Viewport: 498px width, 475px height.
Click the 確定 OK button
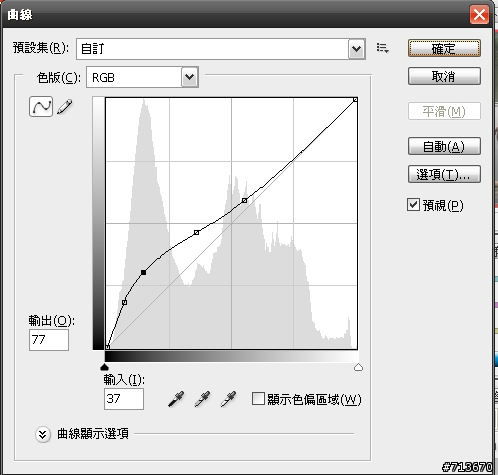point(444,48)
